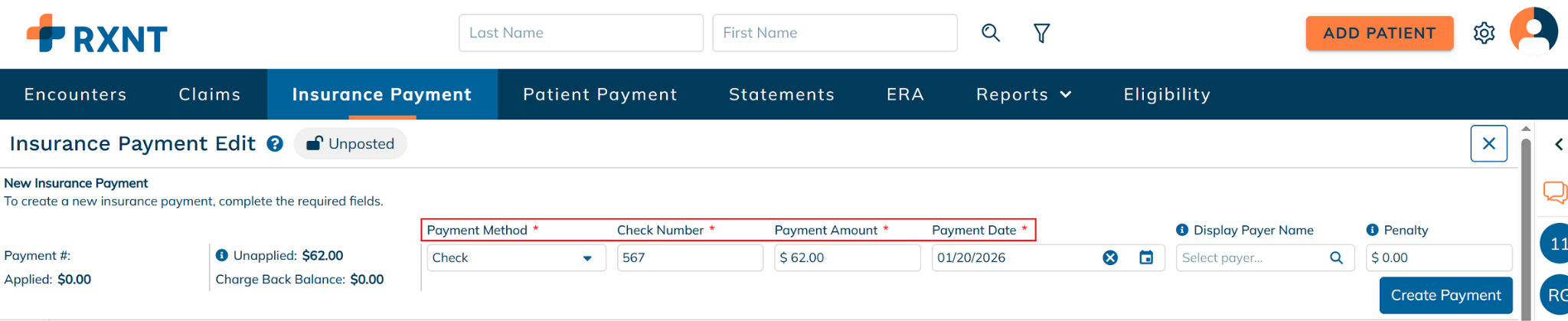Open the Payment Date calendar picker
This screenshot has height=321, width=1568.
point(1146,258)
